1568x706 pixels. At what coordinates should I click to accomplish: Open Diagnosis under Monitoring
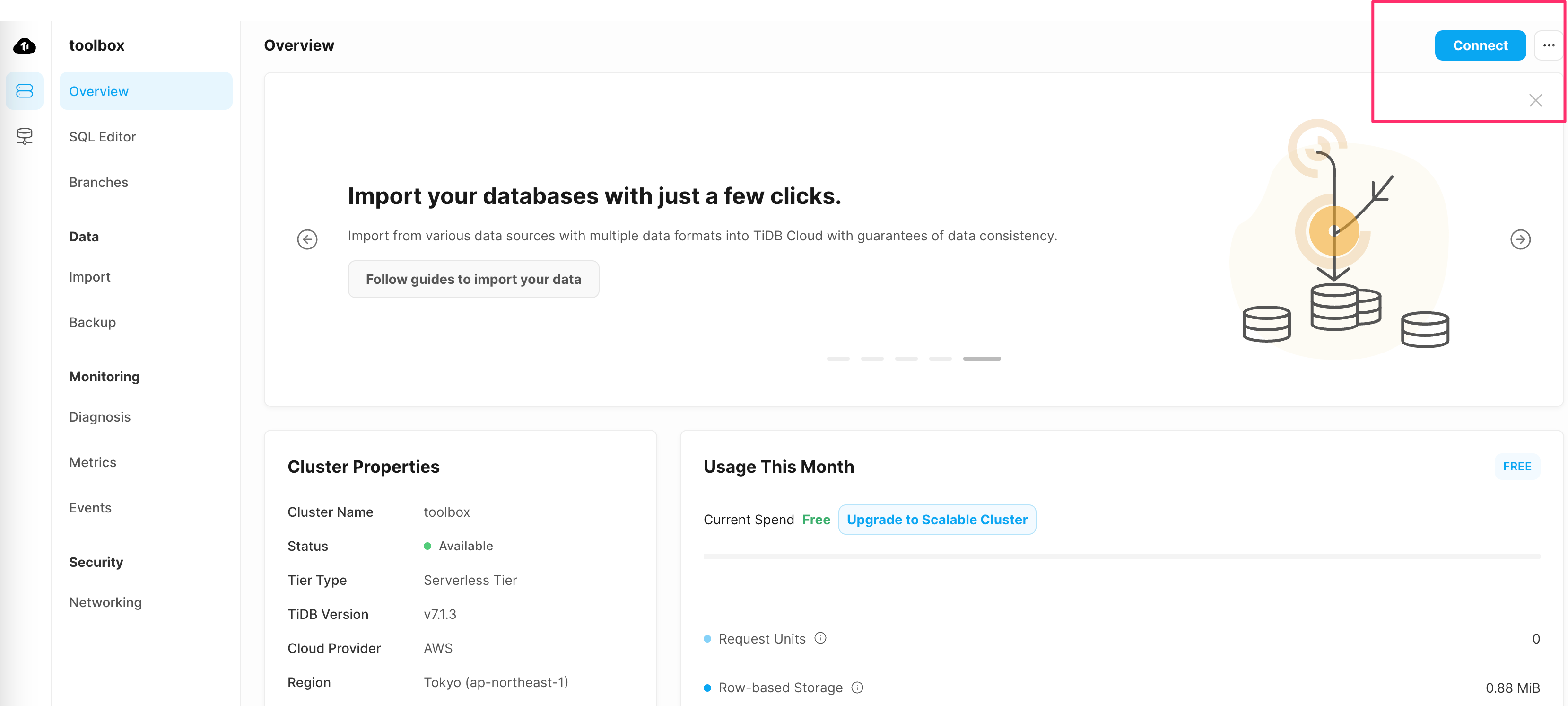(x=100, y=417)
